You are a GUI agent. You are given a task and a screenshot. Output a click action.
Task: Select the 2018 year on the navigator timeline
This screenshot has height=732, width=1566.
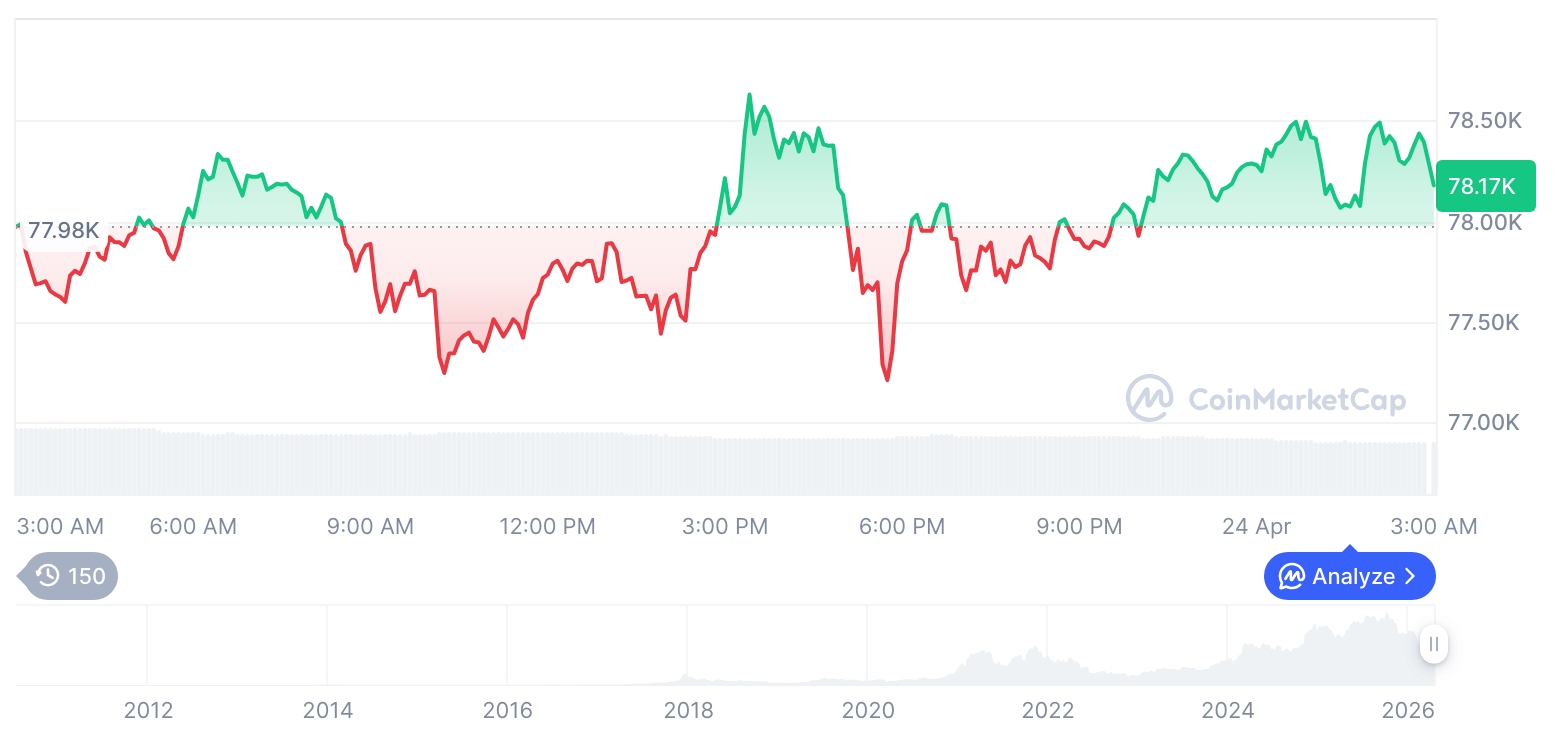pos(688,710)
